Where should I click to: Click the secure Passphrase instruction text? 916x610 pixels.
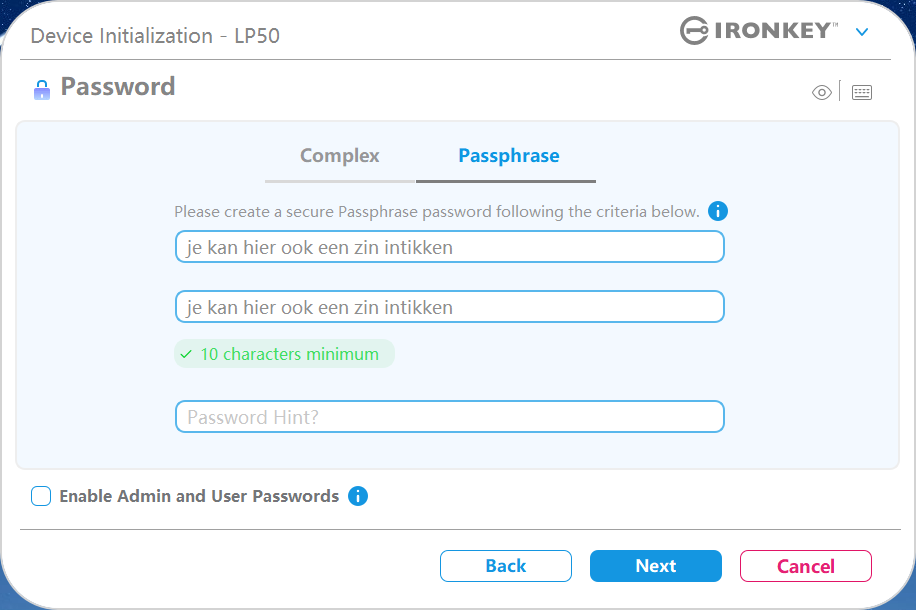point(436,212)
